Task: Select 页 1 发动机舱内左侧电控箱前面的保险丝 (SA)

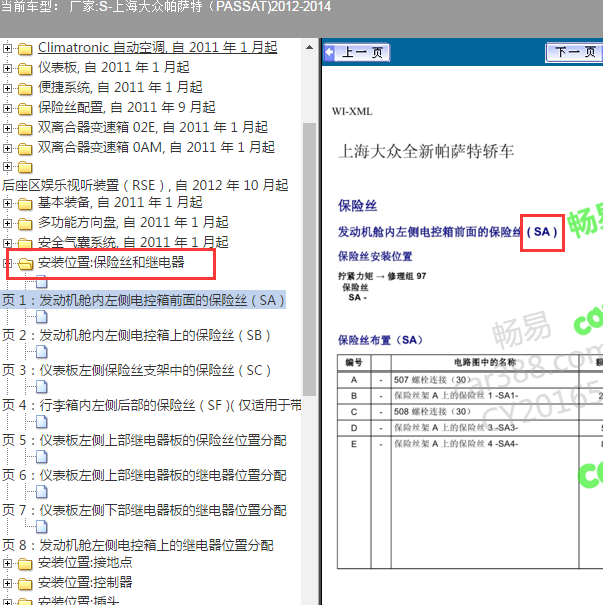Action: point(143,300)
